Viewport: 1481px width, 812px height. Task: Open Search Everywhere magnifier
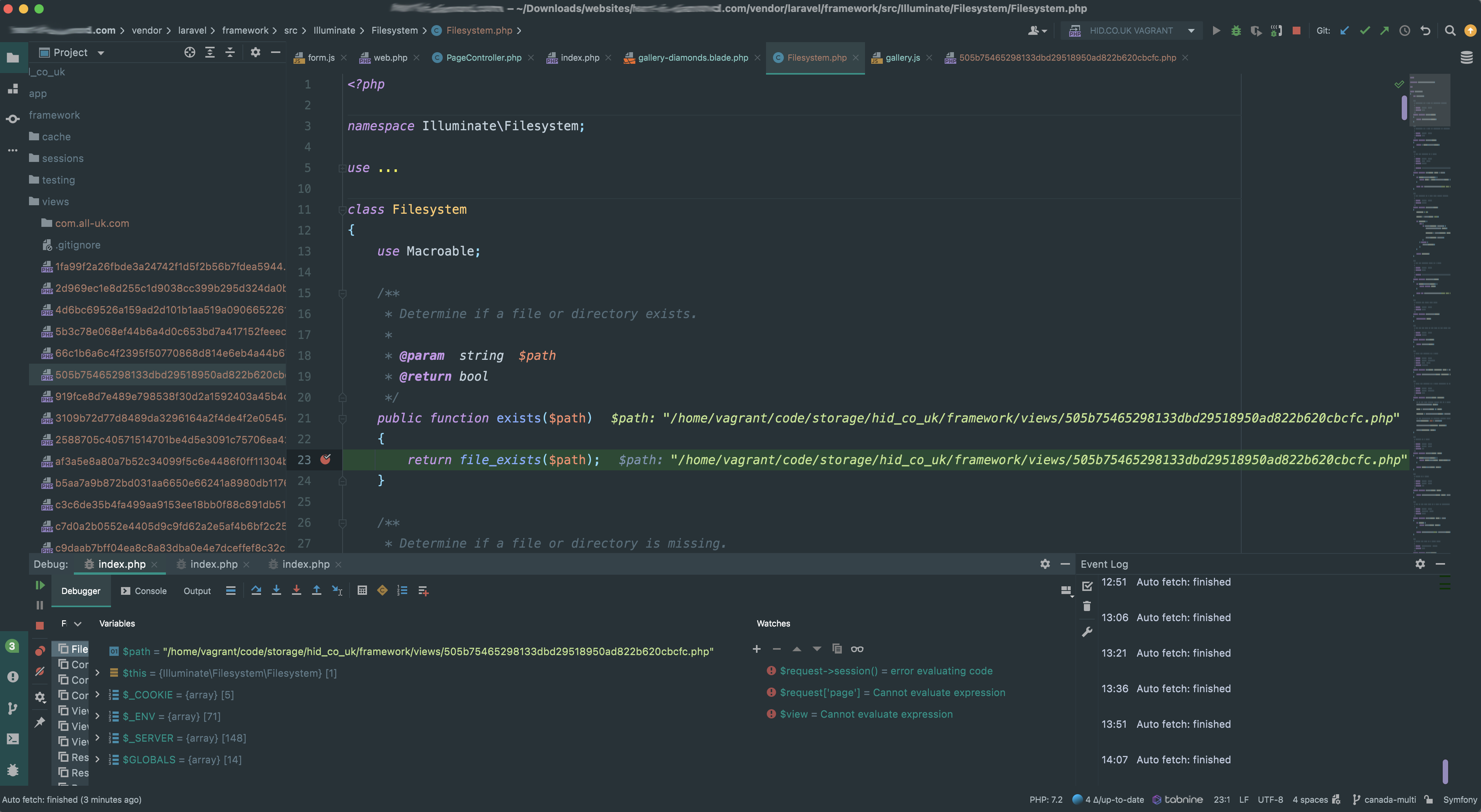point(1450,31)
